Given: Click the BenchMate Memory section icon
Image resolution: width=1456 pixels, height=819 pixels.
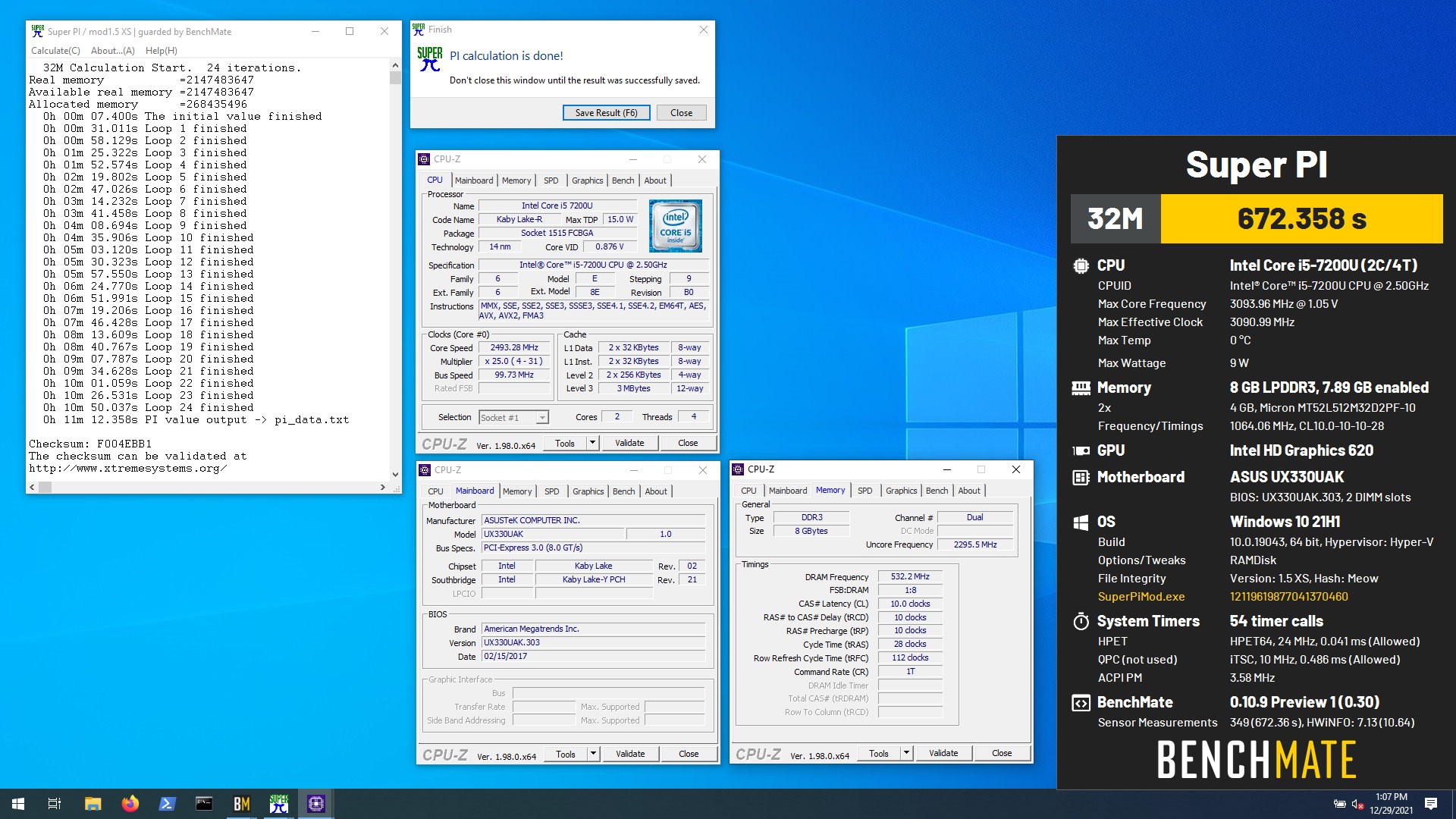Looking at the screenshot, I should [x=1081, y=388].
